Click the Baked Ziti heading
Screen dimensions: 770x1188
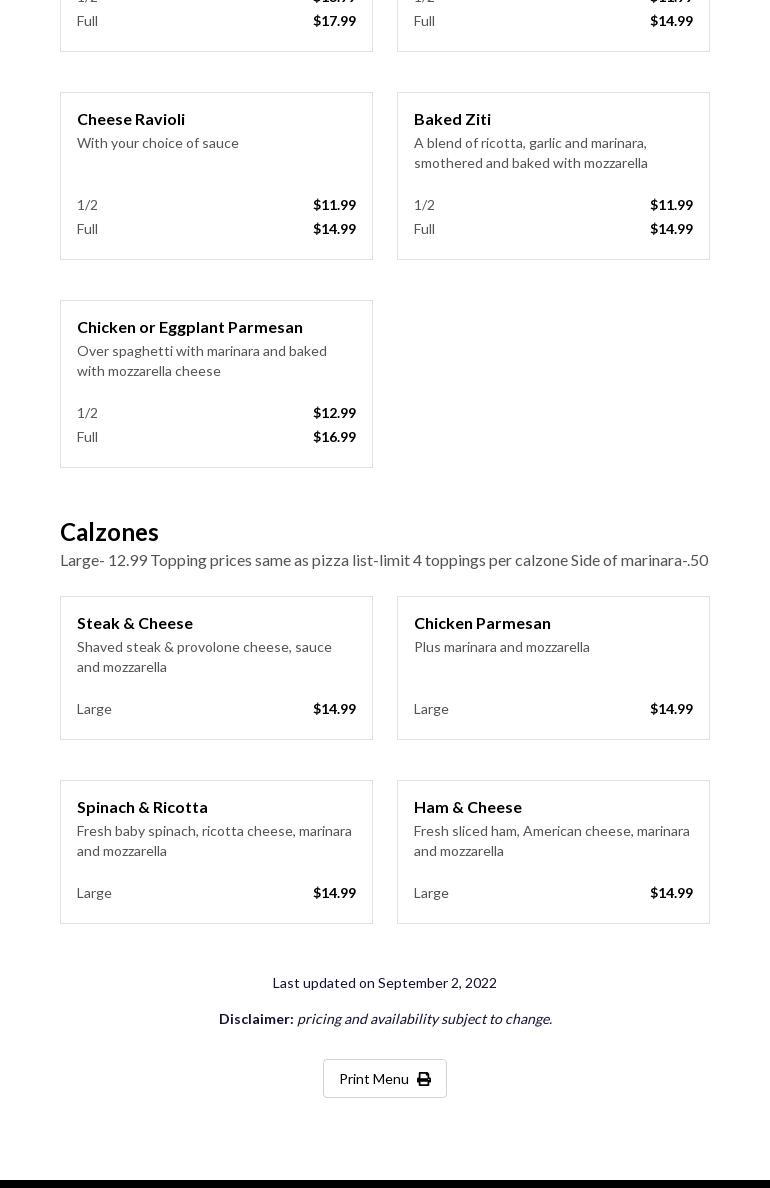coord(452,119)
